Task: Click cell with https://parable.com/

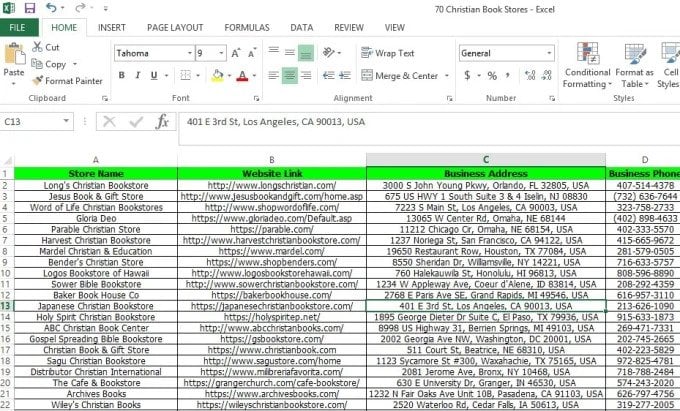Action: point(272,229)
